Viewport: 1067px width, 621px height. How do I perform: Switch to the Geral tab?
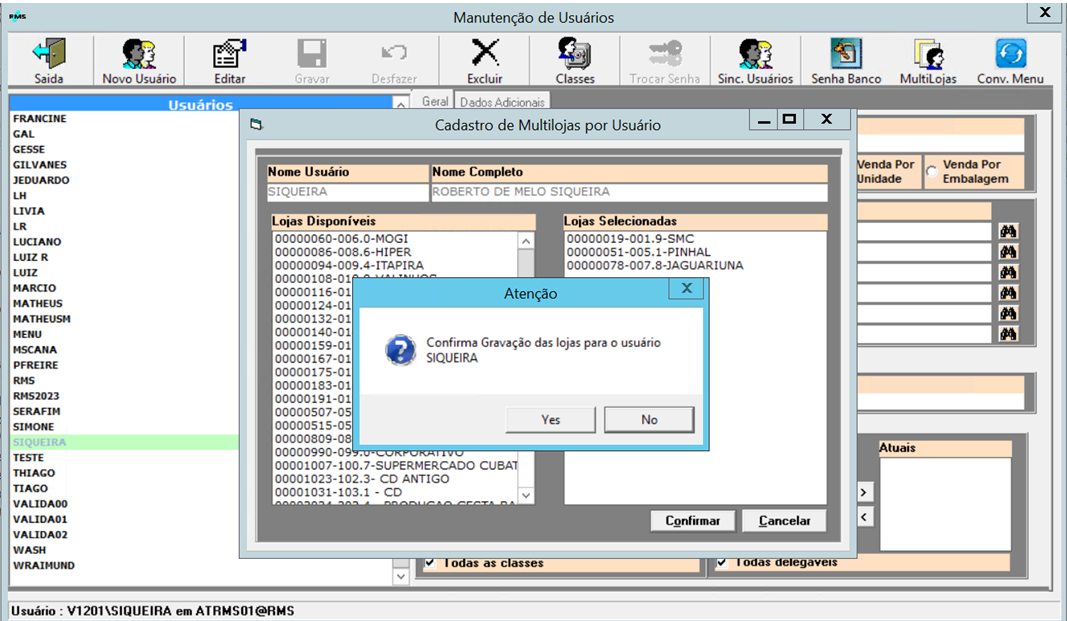434,101
